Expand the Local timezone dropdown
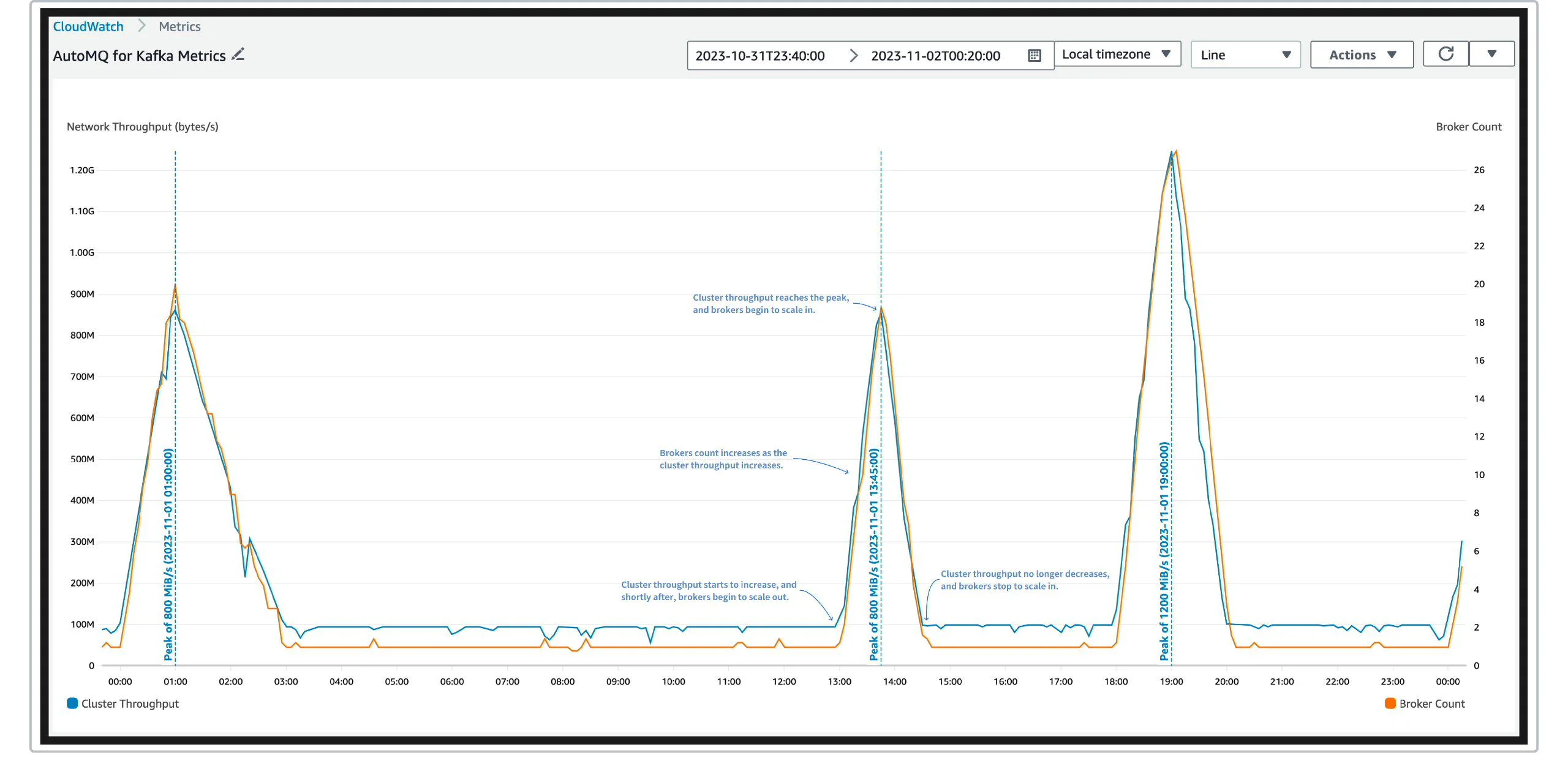This screenshot has width=1568, height=769. [1117, 54]
